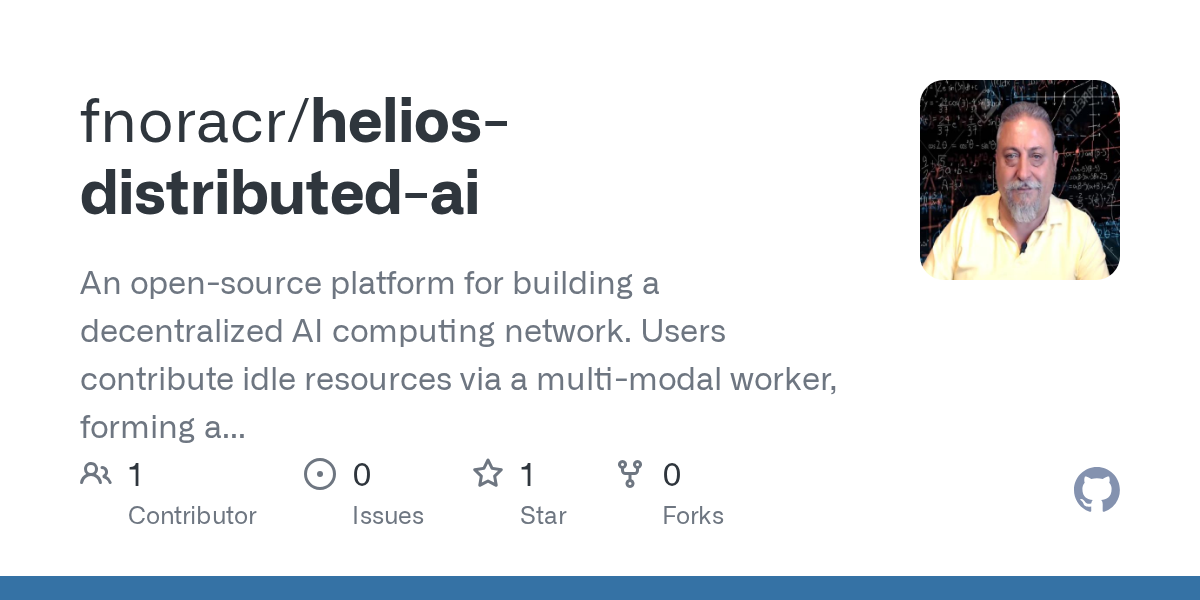
Task: Open the GitHub Octocat logo
Action: click(1097, 491)
